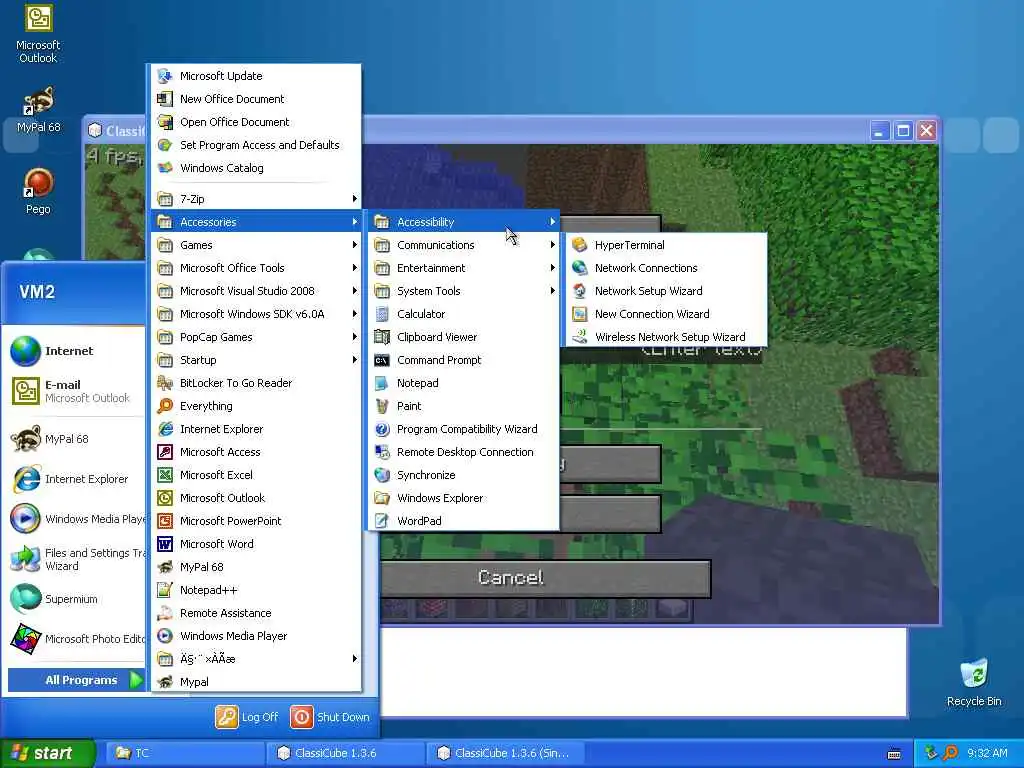Click New Connection Wizard entry
This screenshot has width=1024, height=768.
coord(665,314)
